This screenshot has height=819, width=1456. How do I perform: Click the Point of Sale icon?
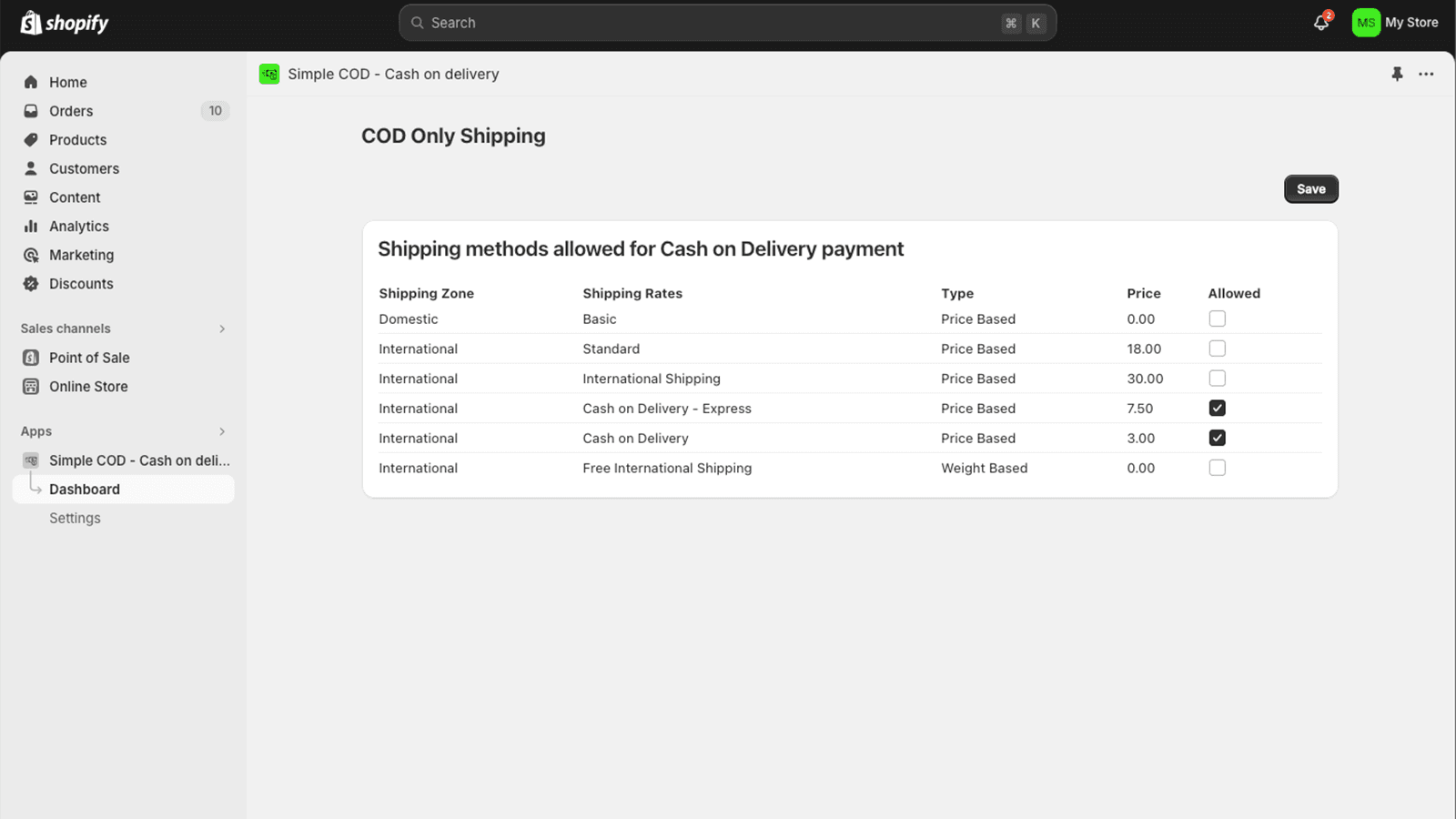(x=31, y=358)
